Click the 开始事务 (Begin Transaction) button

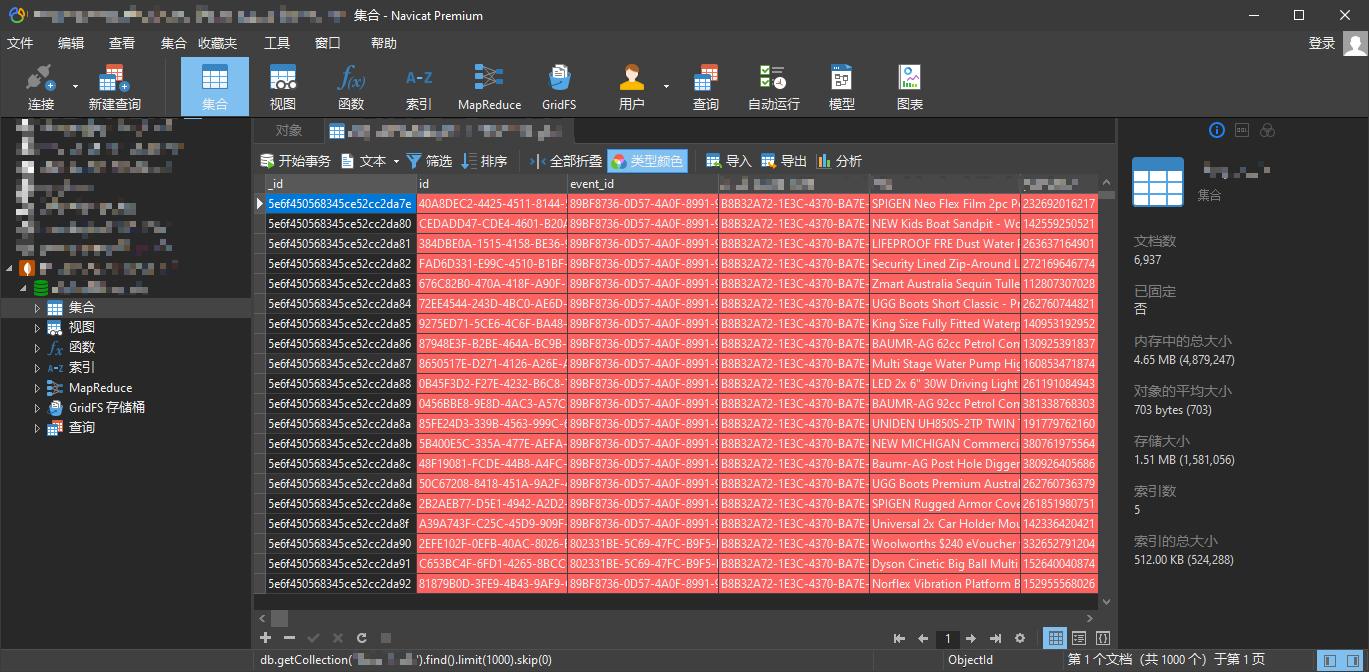coord(295,161)
